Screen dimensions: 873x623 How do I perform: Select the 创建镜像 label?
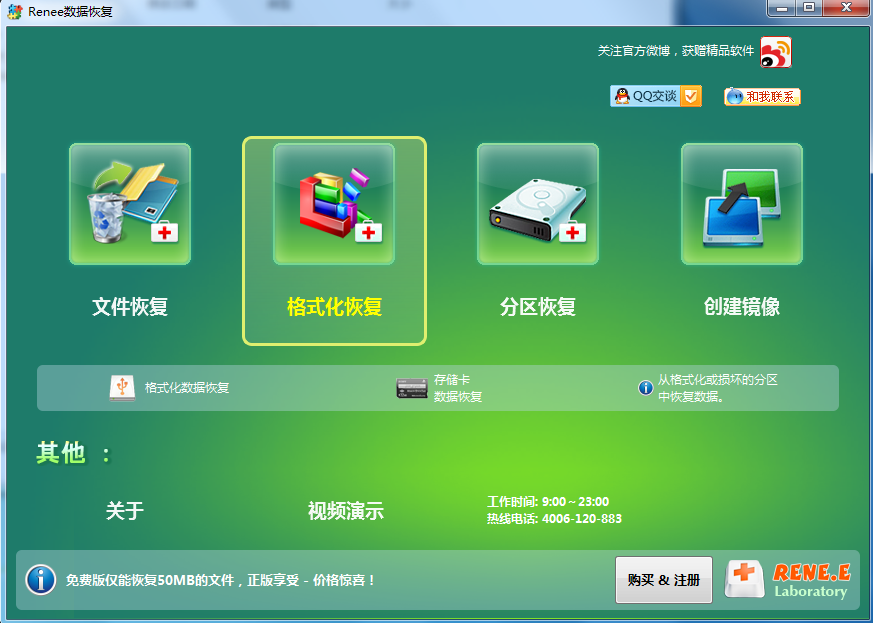click(x=742, y=307)
